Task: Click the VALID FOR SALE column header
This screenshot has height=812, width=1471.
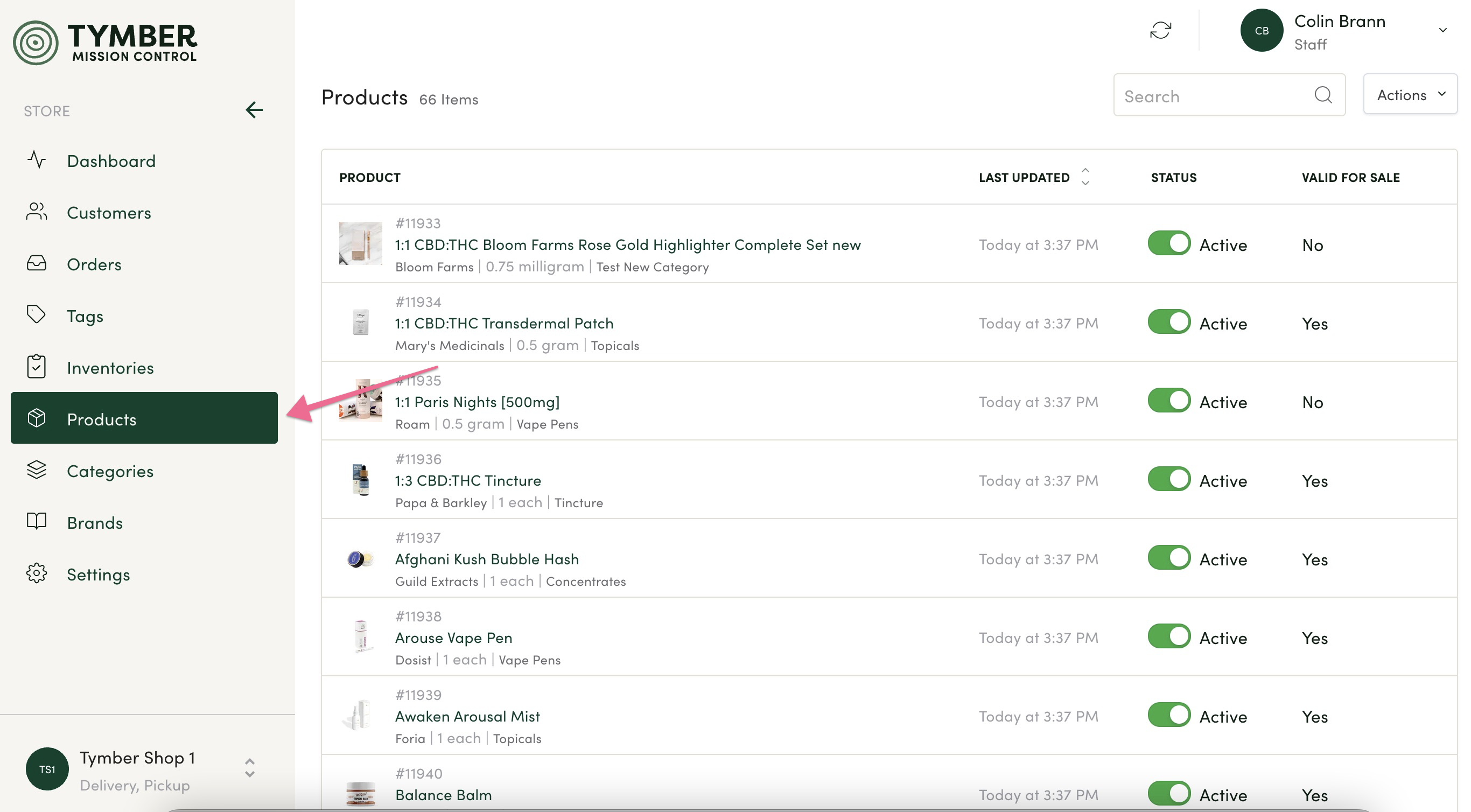Action: (1350, 178)
